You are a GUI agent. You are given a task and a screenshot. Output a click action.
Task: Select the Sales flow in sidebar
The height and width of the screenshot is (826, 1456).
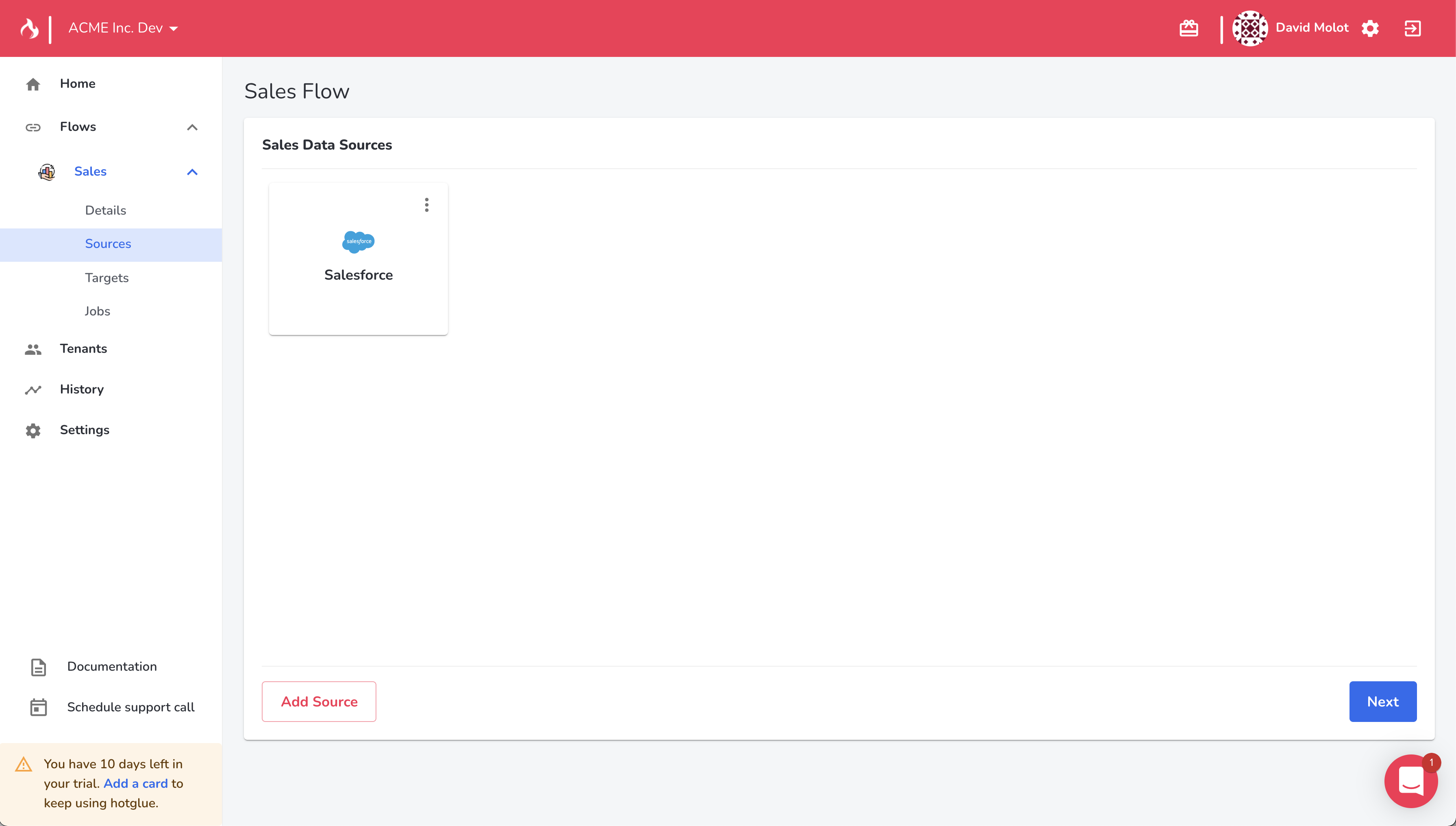tap(90, 171)
